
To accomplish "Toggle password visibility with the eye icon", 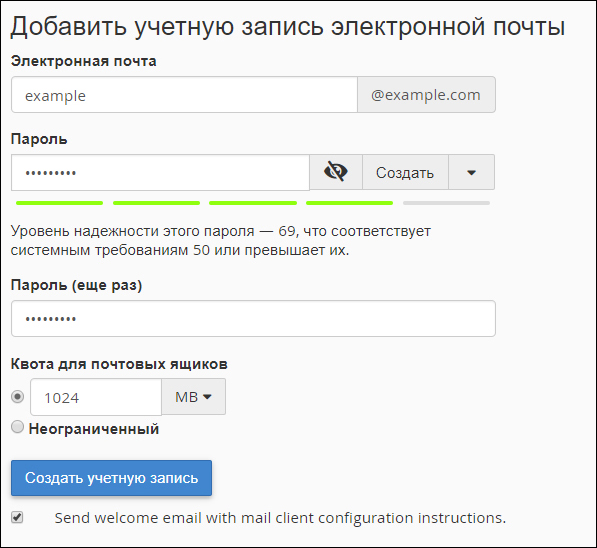I will [336, 172].
